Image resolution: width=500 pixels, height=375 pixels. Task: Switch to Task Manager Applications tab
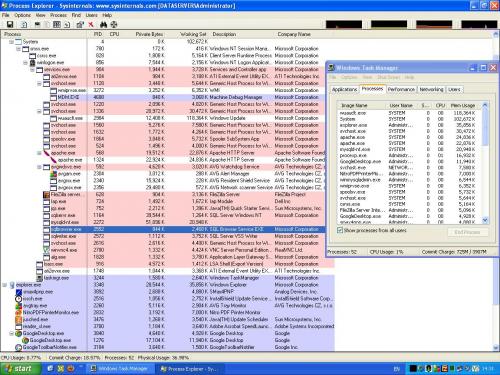coord(344,89)
